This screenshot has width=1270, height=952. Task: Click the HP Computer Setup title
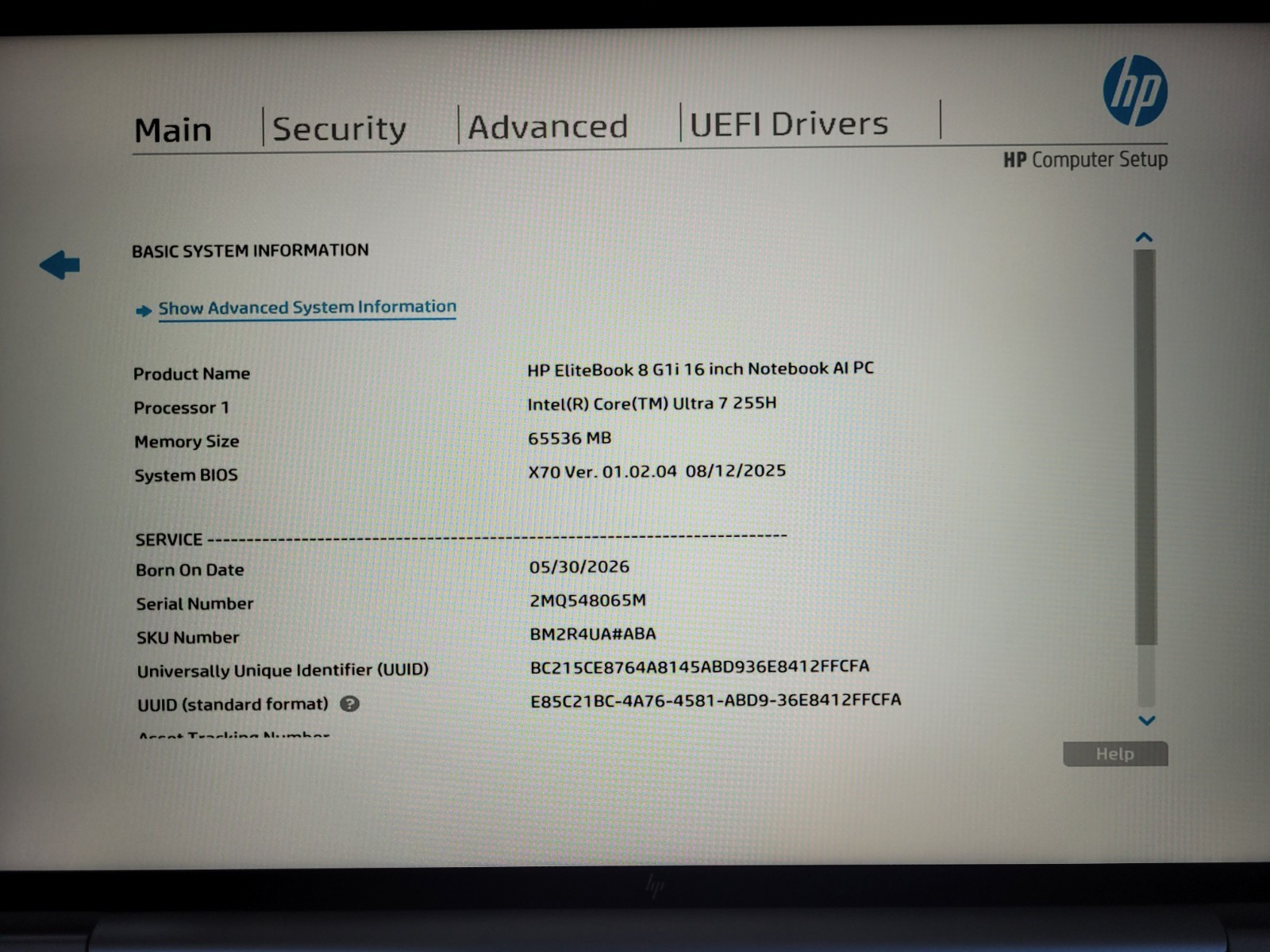[x=1085, y=159]
